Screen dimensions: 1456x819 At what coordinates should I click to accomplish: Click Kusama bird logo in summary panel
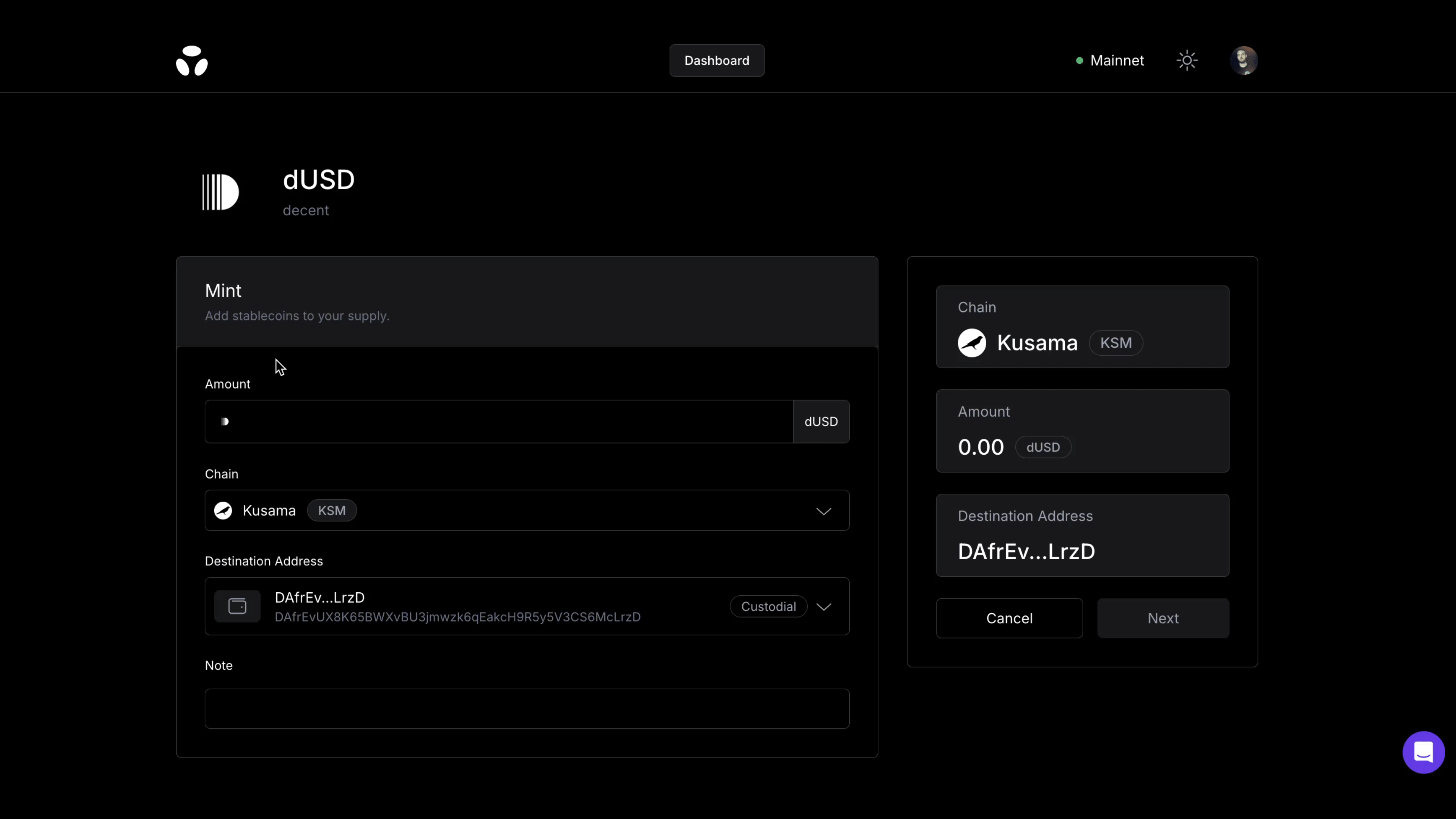[x=971, y=343]
